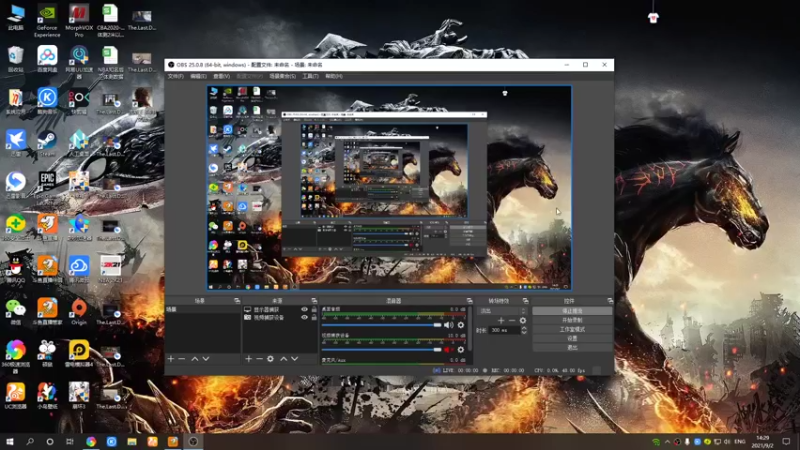Undock the controls panel via its popout icon

(610, 301)
